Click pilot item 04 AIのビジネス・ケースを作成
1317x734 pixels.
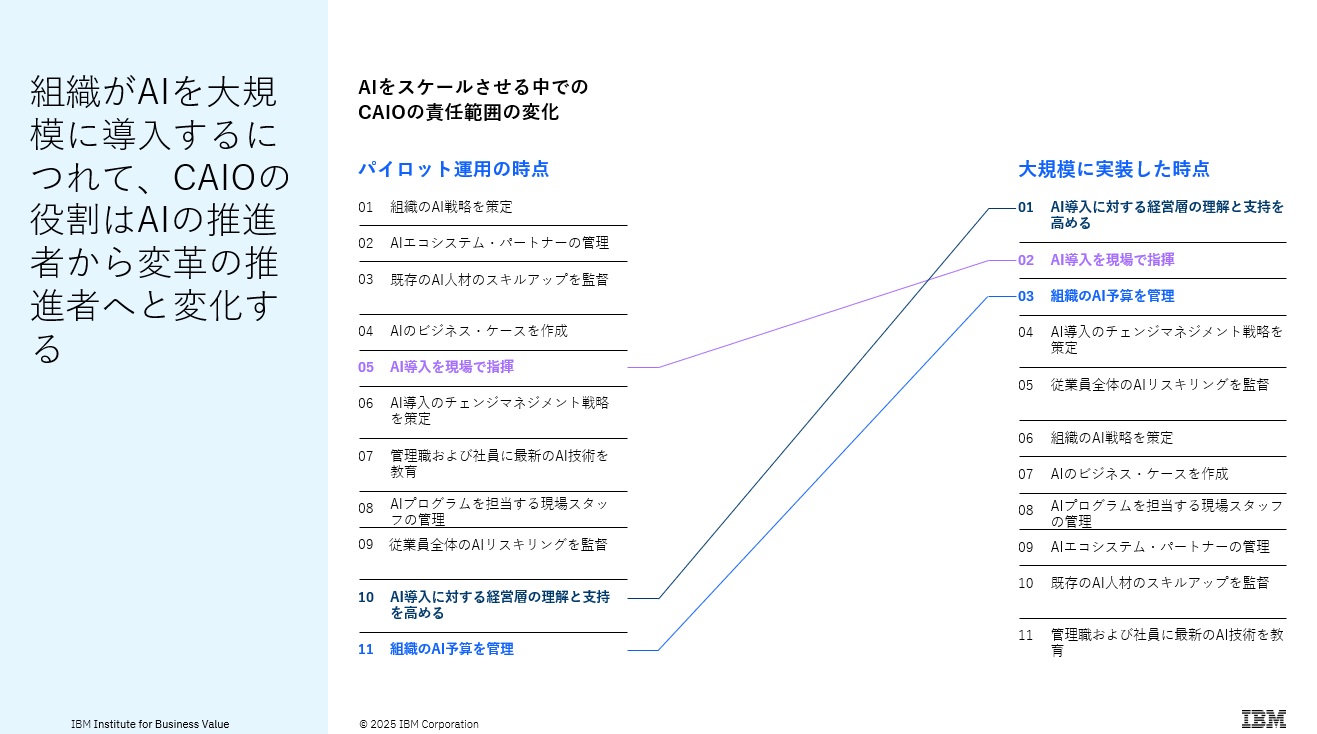click(478, 331)
